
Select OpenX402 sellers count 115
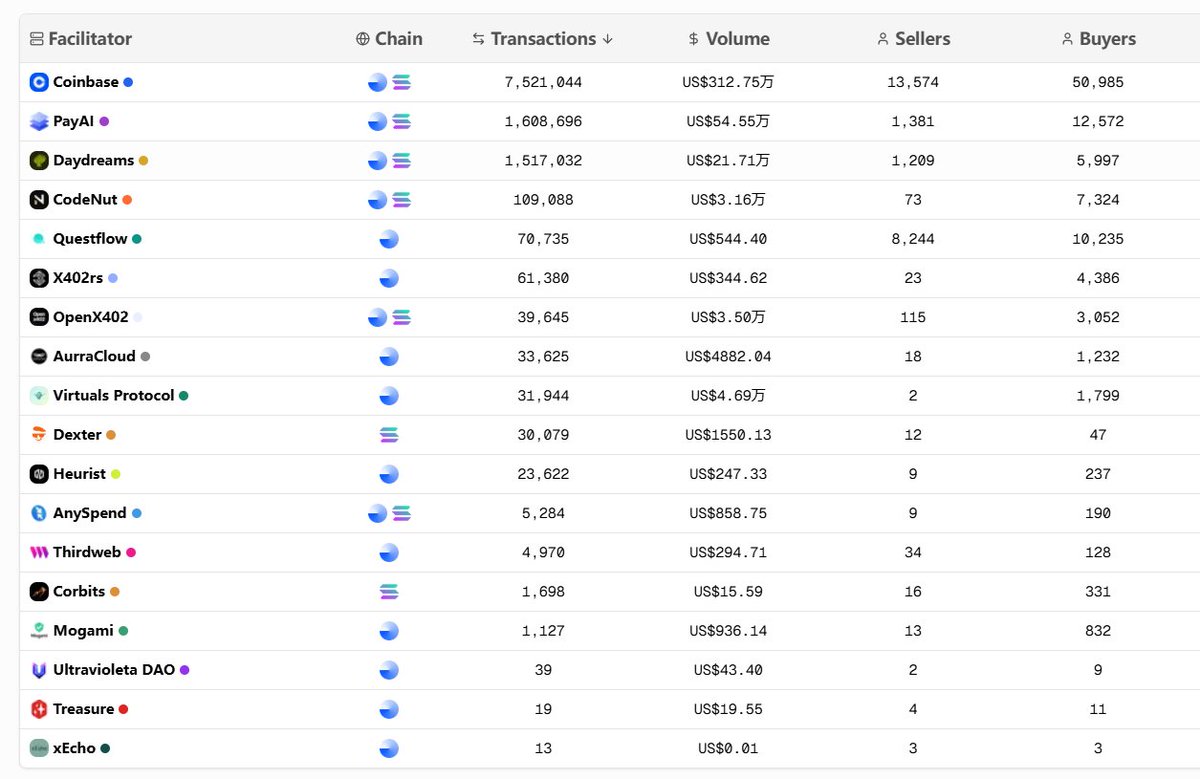[x=913, y=317]
